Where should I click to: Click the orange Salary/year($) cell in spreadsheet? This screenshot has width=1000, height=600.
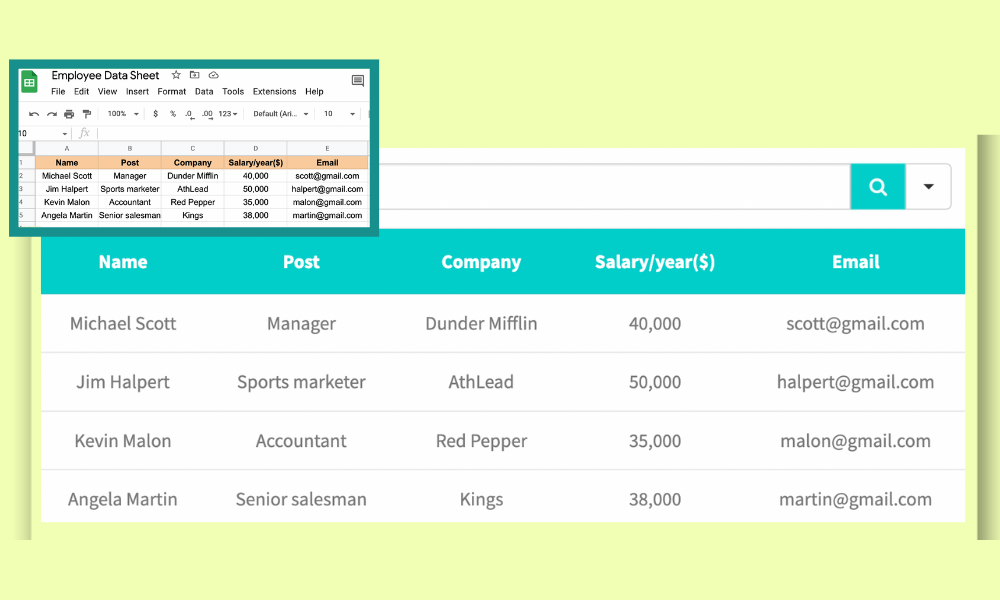256,163
